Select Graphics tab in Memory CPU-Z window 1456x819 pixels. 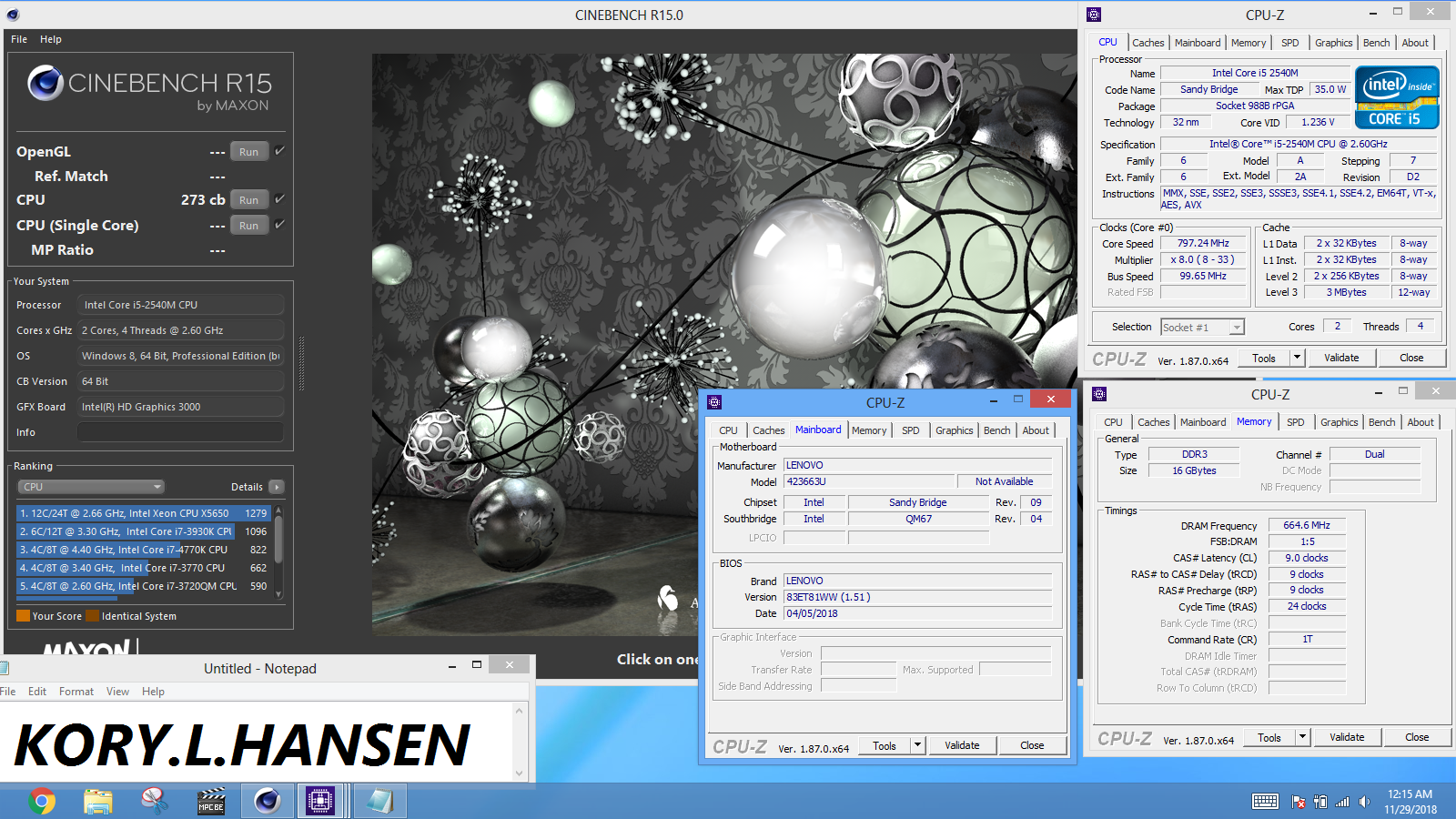pyautogui.click(x=1339, y=422)
